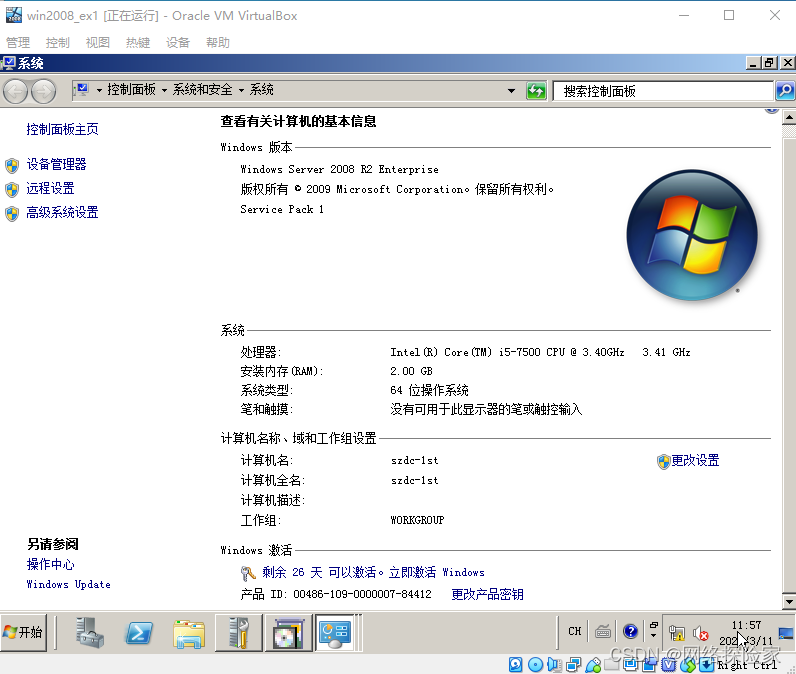Click the 64 位操作系统 value
The width and height of the screenshot is (796, 674).
tap(429, 390)
